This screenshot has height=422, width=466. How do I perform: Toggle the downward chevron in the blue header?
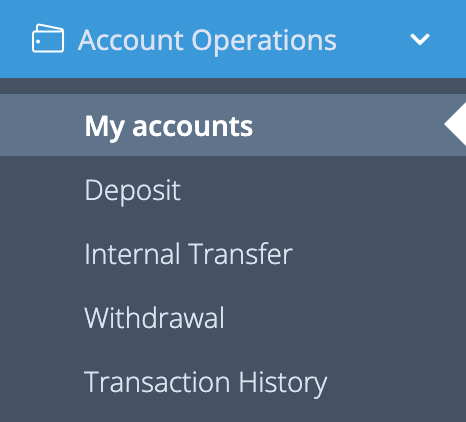click(420, 39)
